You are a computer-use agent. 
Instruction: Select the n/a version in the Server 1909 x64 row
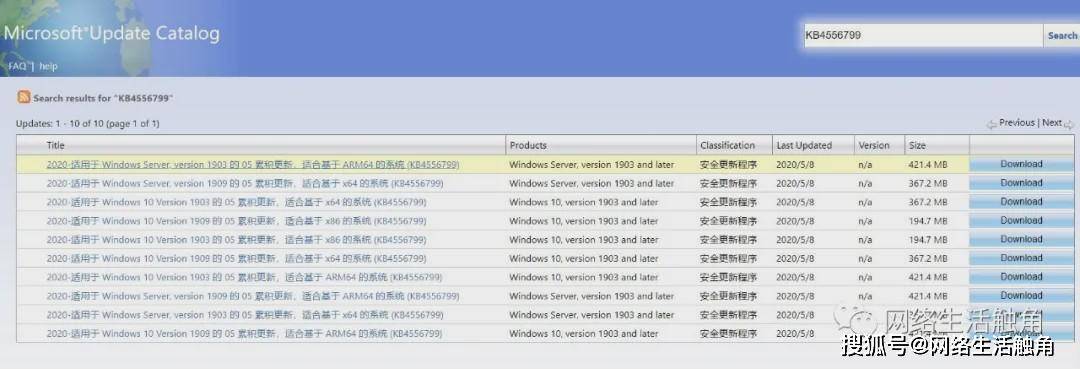point(865,184)
